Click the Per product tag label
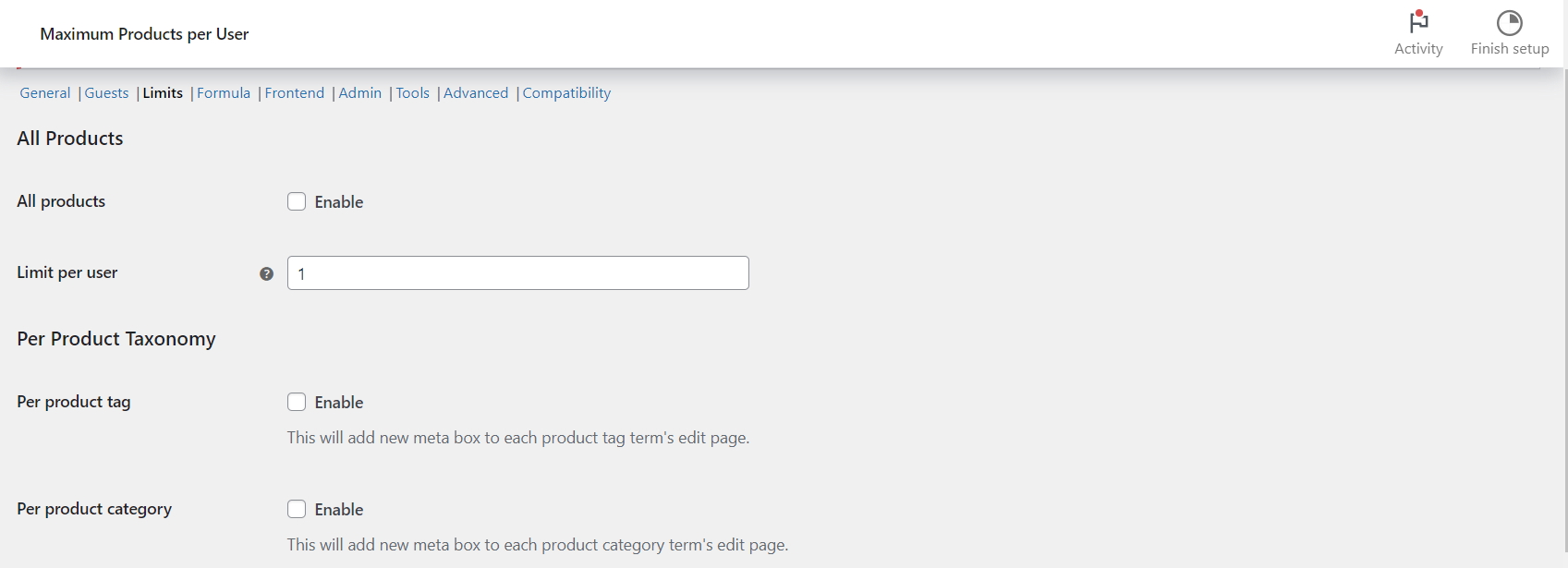The image size is (1568, 568). tap(74, 402)
